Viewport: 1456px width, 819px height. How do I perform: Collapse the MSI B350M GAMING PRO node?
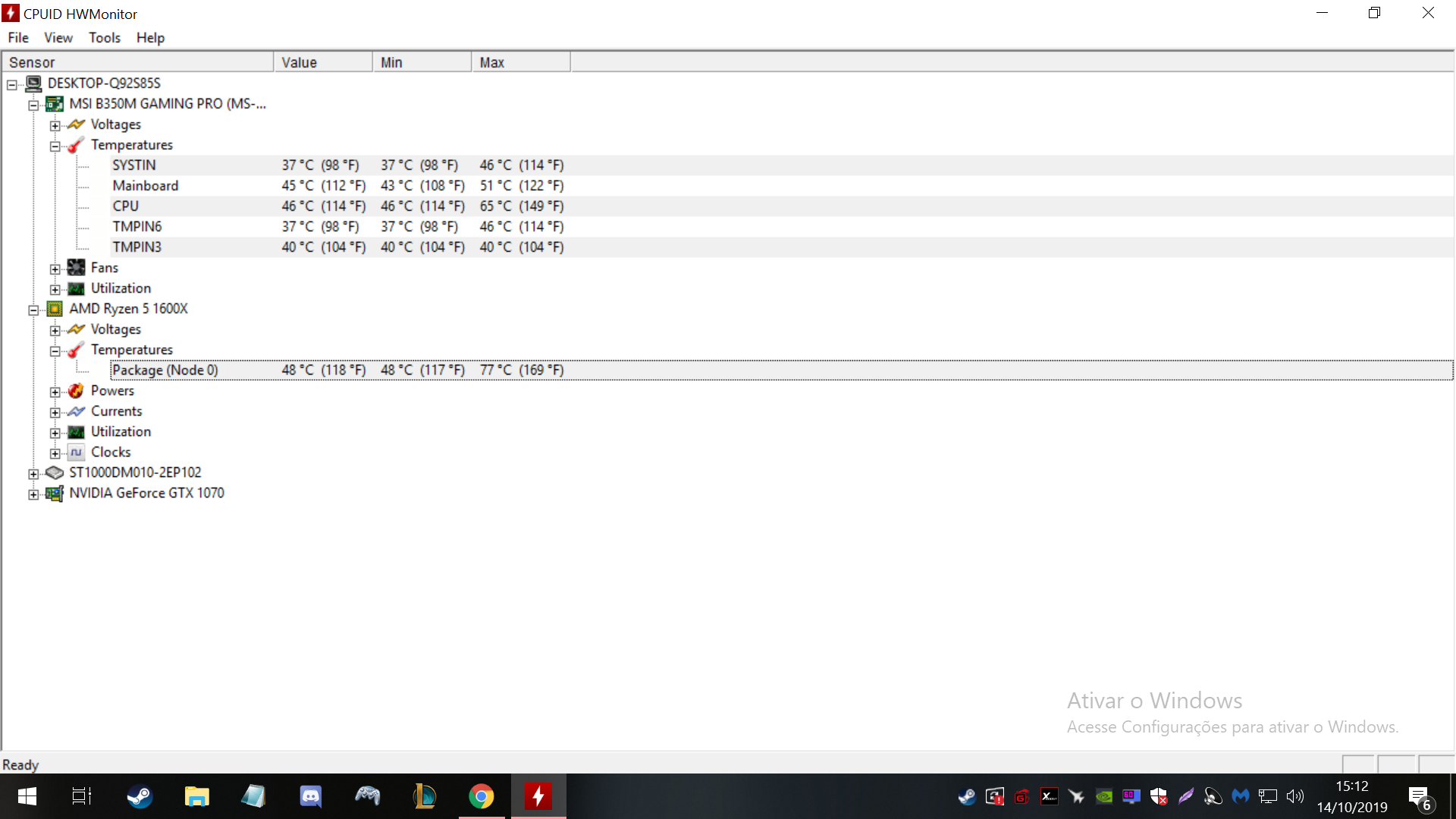pos(33,105)
